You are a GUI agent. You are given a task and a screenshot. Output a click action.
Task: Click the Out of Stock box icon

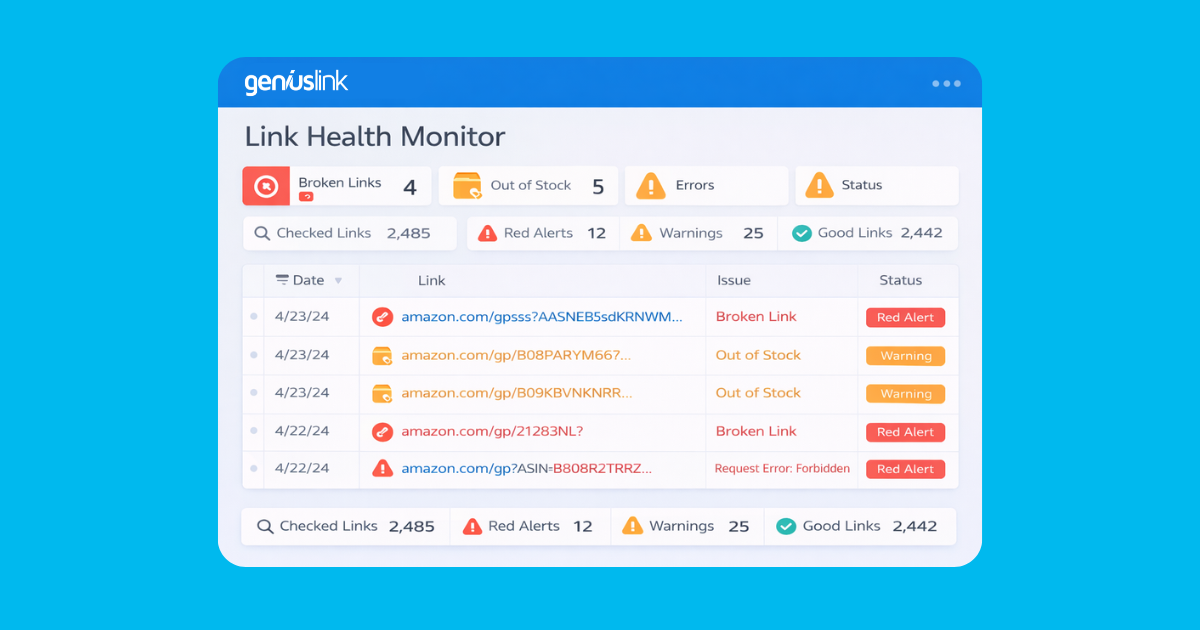(467, 186)
